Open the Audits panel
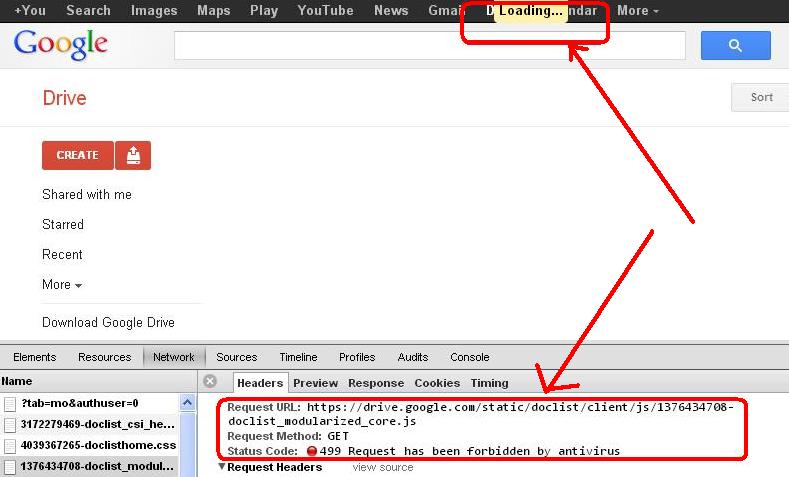The width and height of the screenshot is (789, 477). [413, 357]
